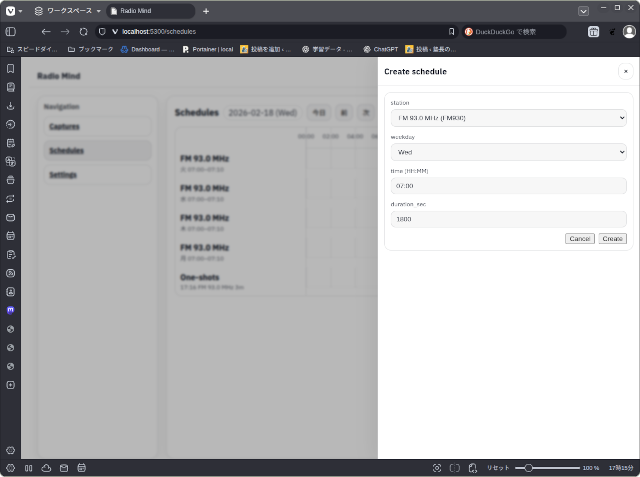Close the Create schedule dialog
This screenshot has width=640, height=477.
pyautogui.click(x=625, y=72)
